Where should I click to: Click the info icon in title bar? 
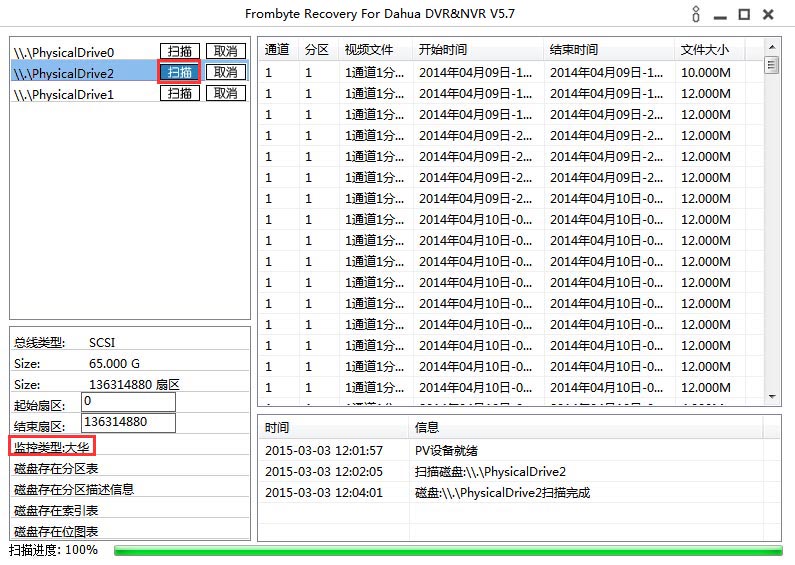696,15
